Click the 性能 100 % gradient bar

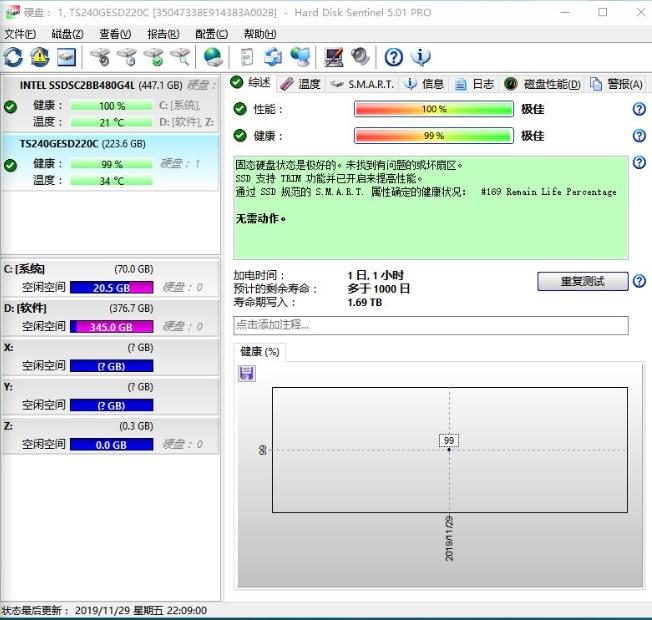click(434, 109)
